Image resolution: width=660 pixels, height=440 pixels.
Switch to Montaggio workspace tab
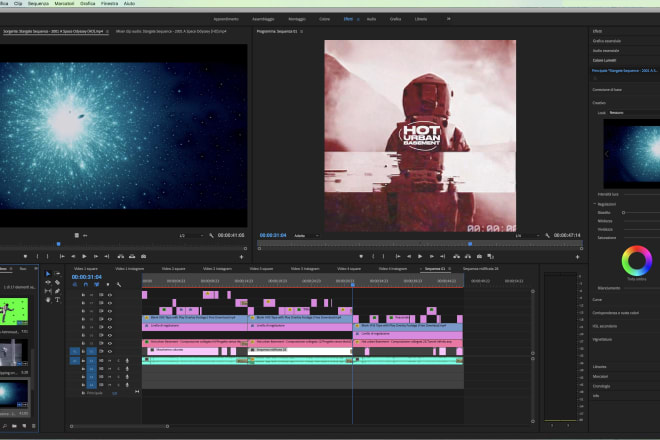click(297, 19)
